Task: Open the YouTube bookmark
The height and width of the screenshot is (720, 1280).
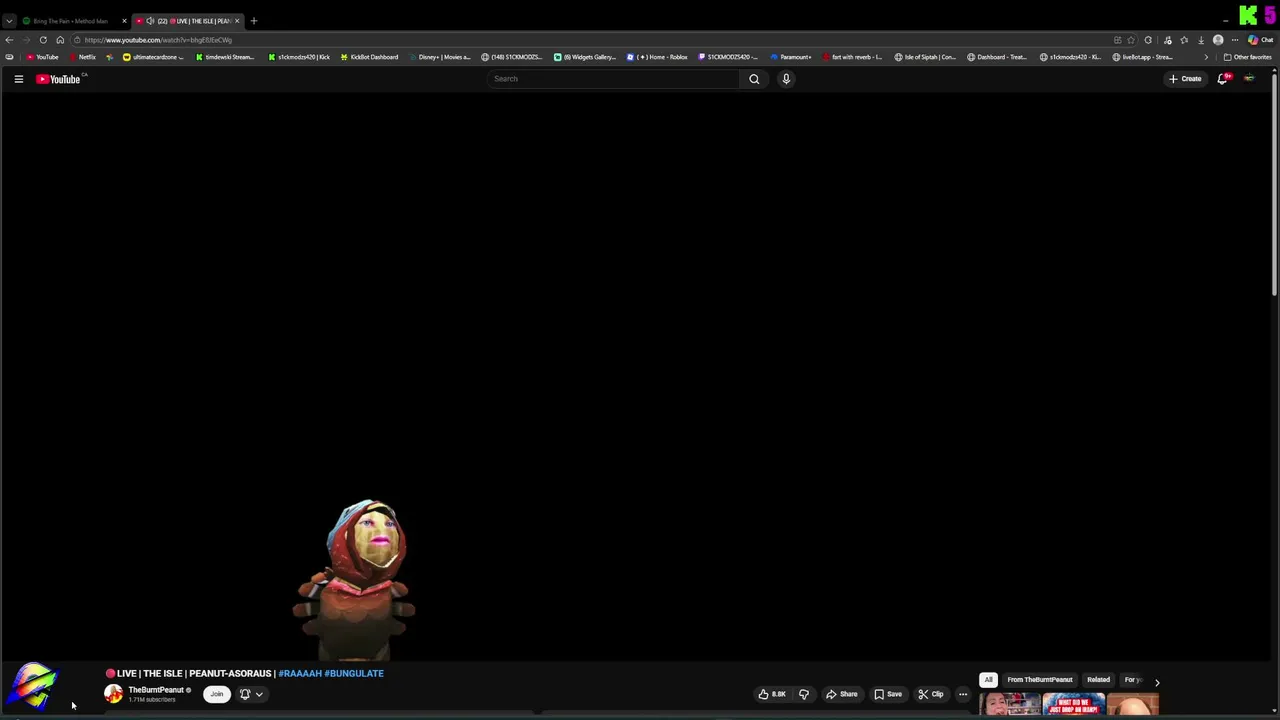Action: (x=42, y=57)
